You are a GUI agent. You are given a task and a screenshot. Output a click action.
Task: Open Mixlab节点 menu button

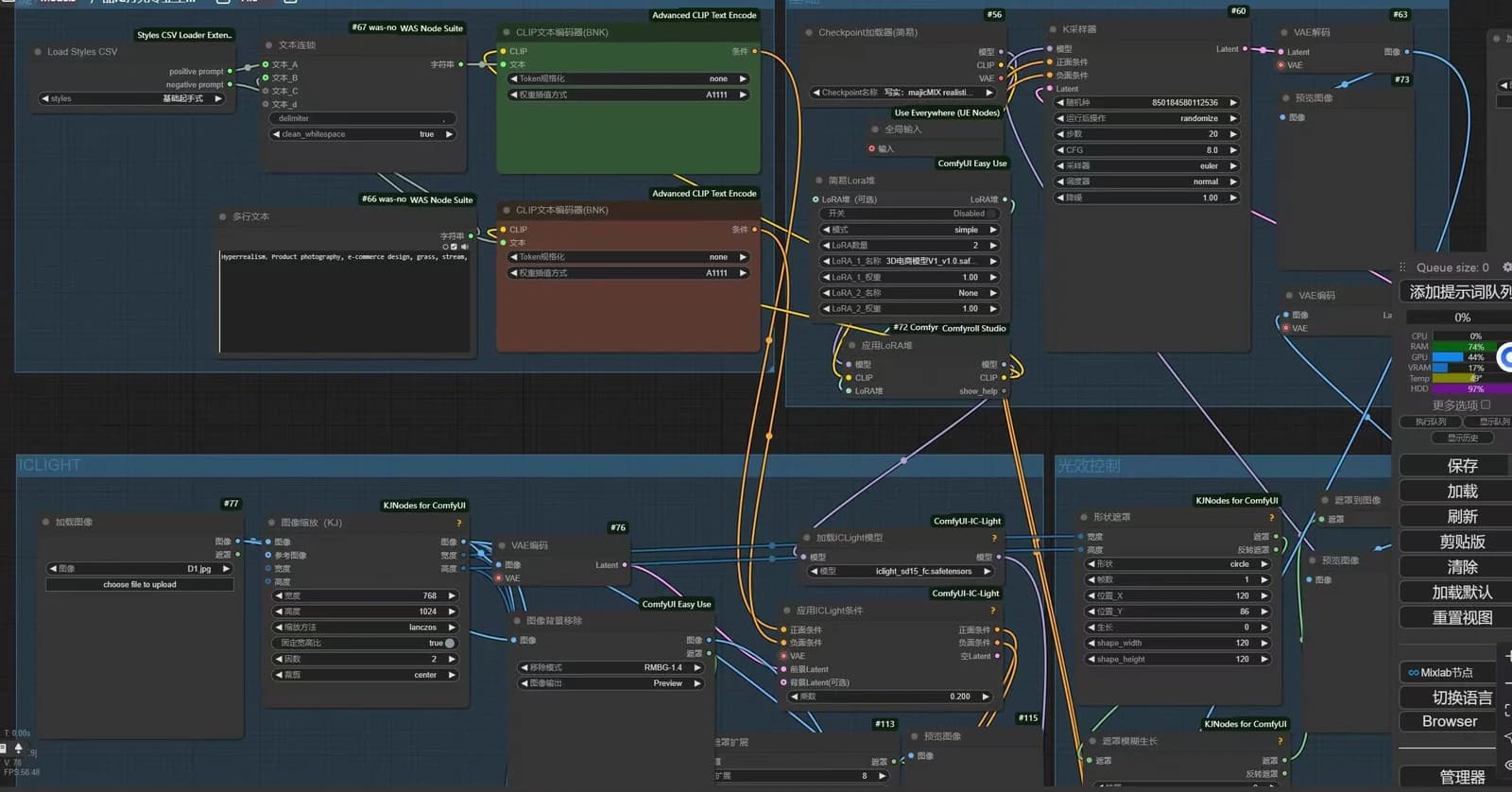pyautogui.click(x=1448, y=672)
